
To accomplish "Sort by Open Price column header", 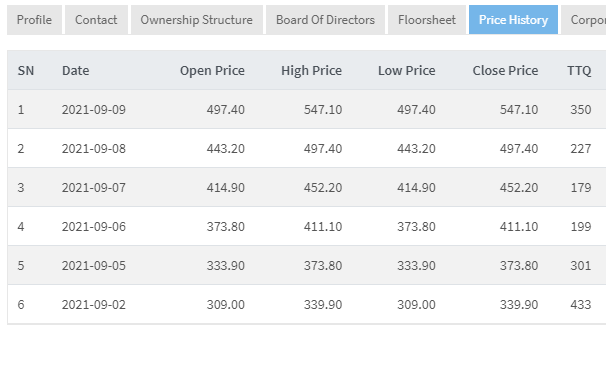I will tap(212, 71).
